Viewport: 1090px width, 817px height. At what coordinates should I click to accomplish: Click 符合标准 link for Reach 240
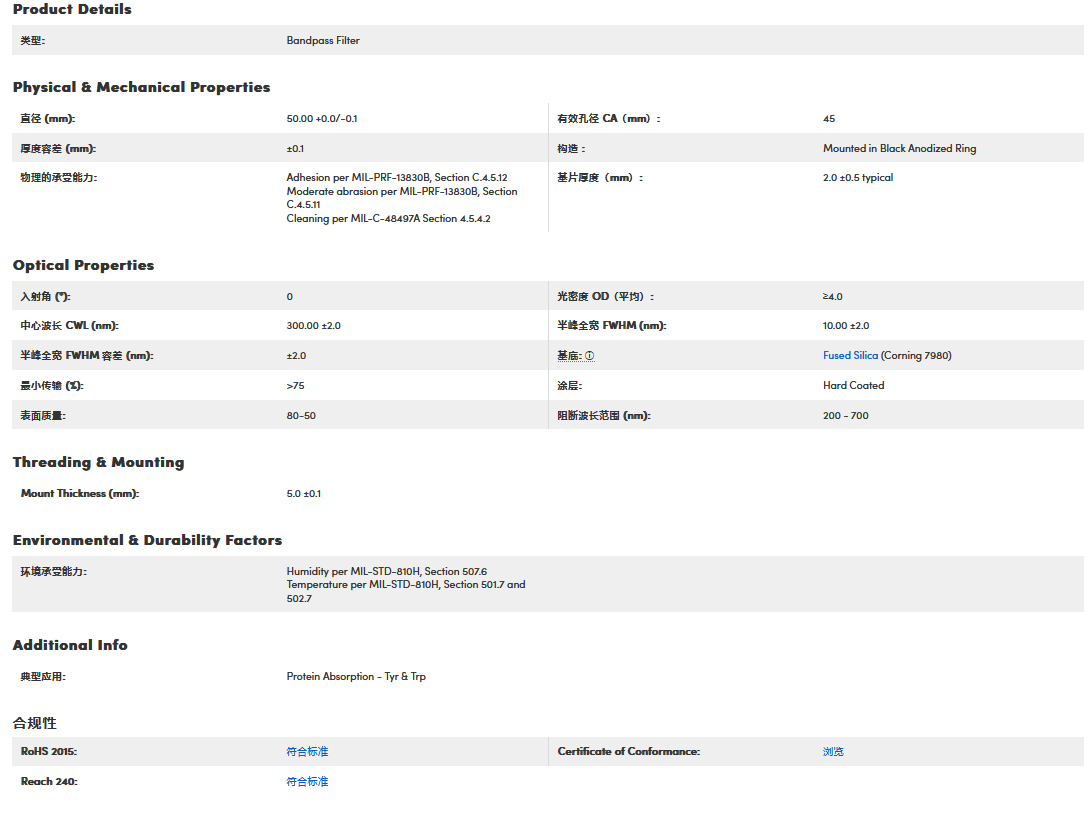tap(307, 782)
